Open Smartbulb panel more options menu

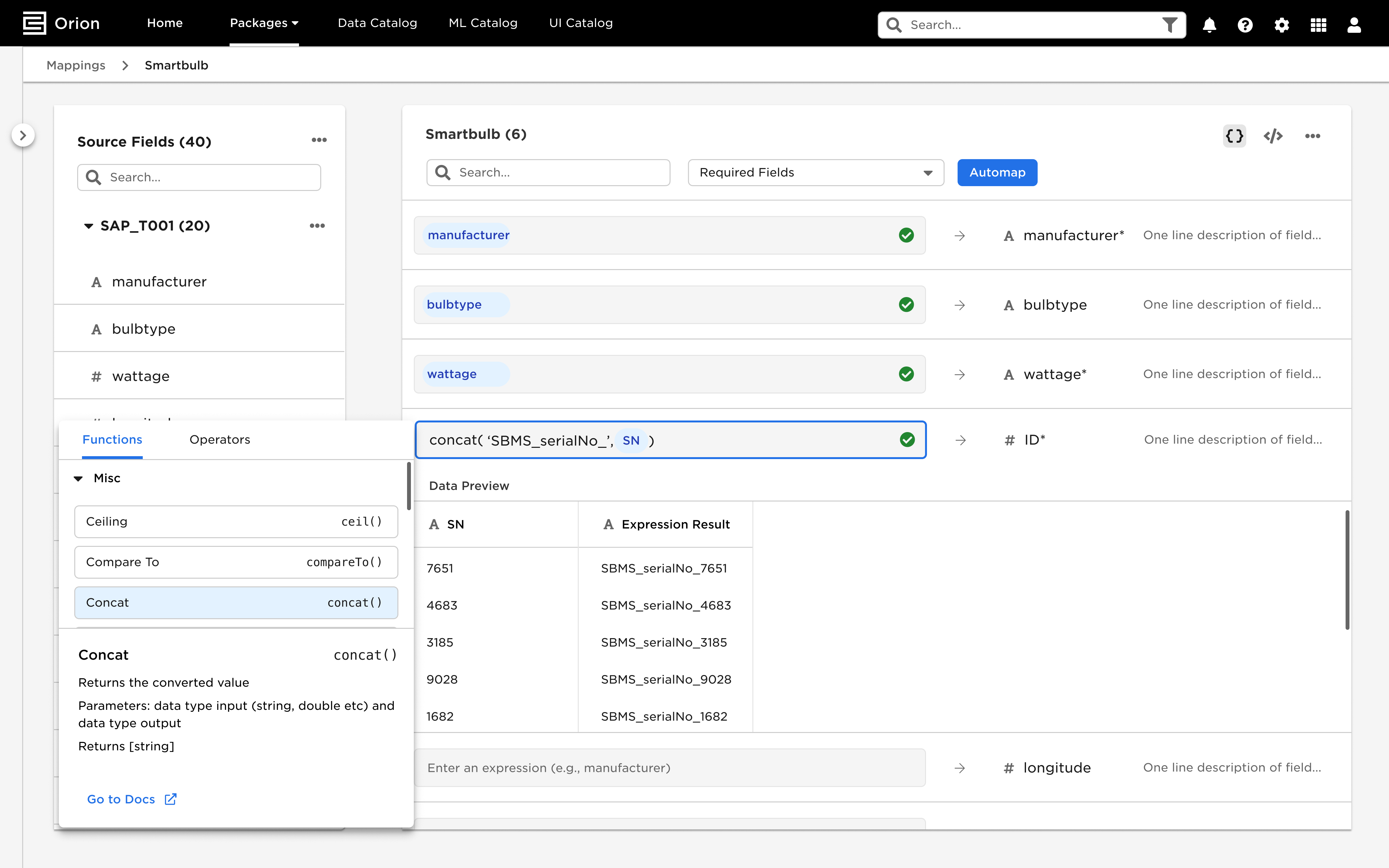point(1313,136)
